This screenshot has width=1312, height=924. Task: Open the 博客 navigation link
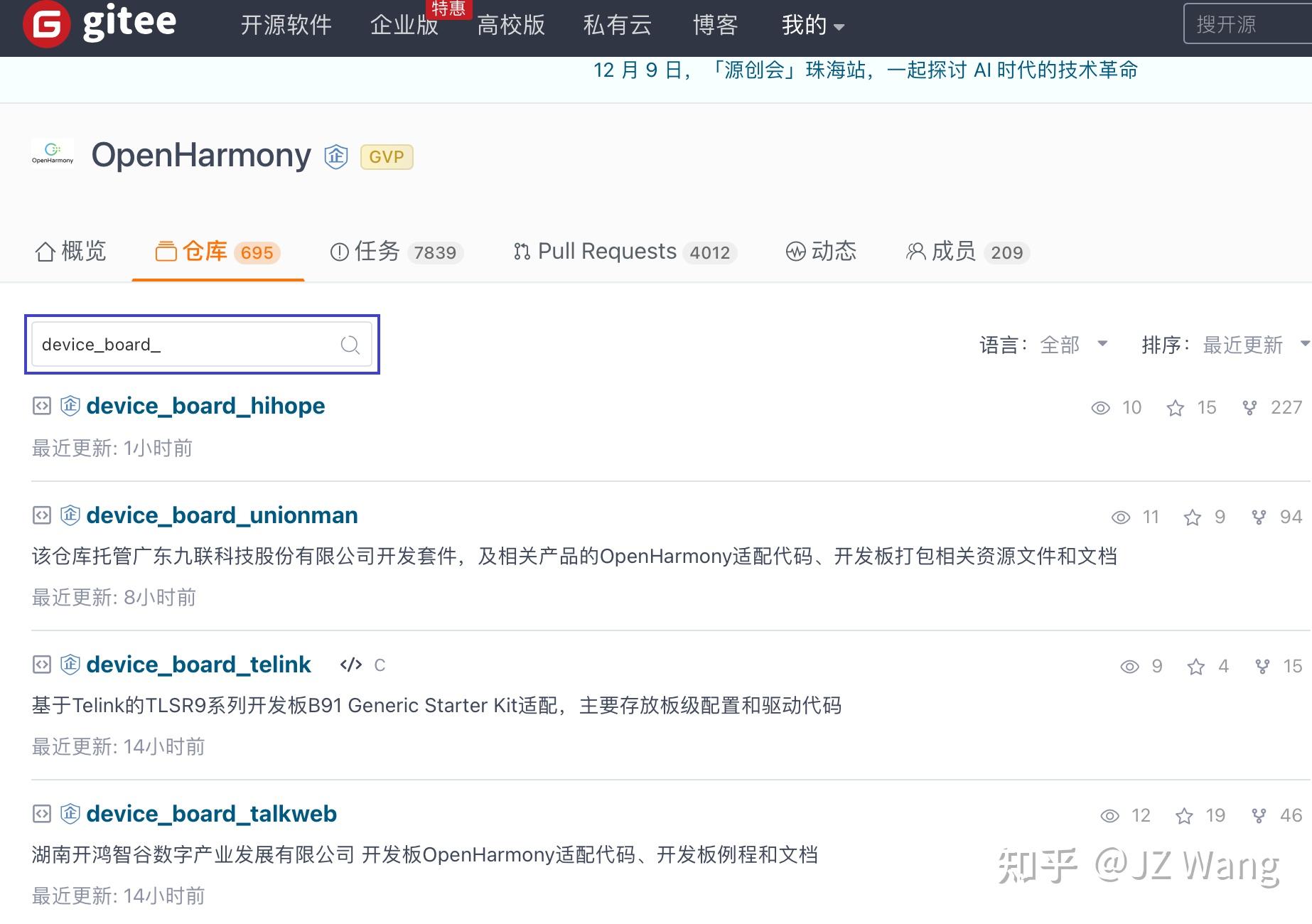click(714, 25)
